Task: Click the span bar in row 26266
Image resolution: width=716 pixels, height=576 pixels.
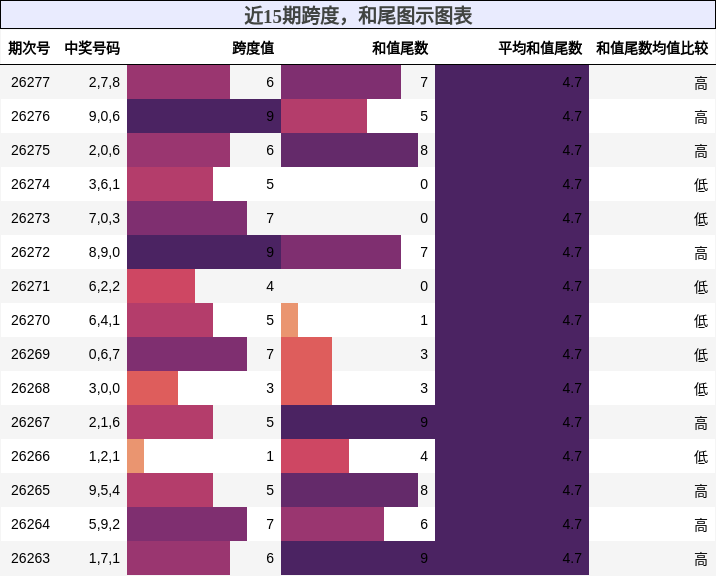Action: click(136, 456)
